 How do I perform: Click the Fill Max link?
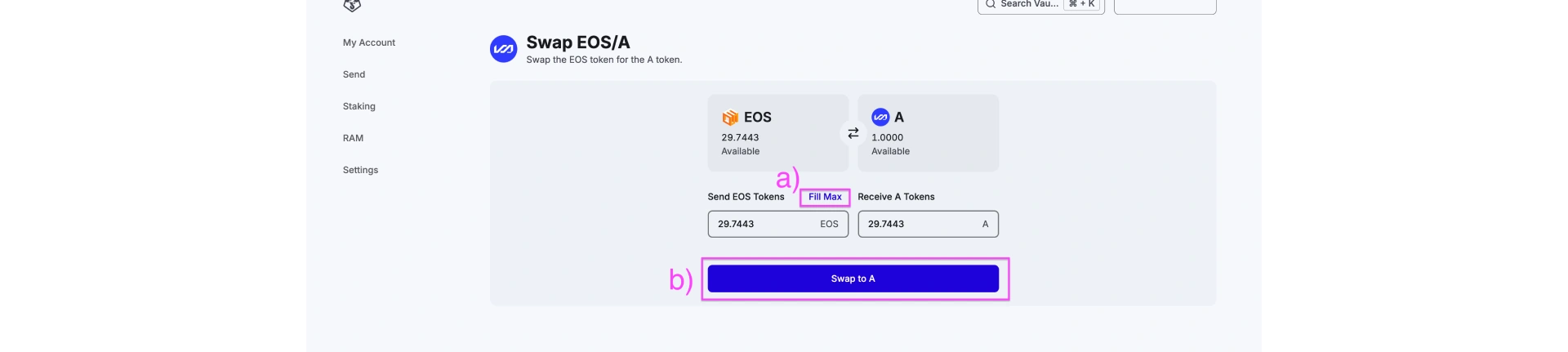tap(825, 197)
